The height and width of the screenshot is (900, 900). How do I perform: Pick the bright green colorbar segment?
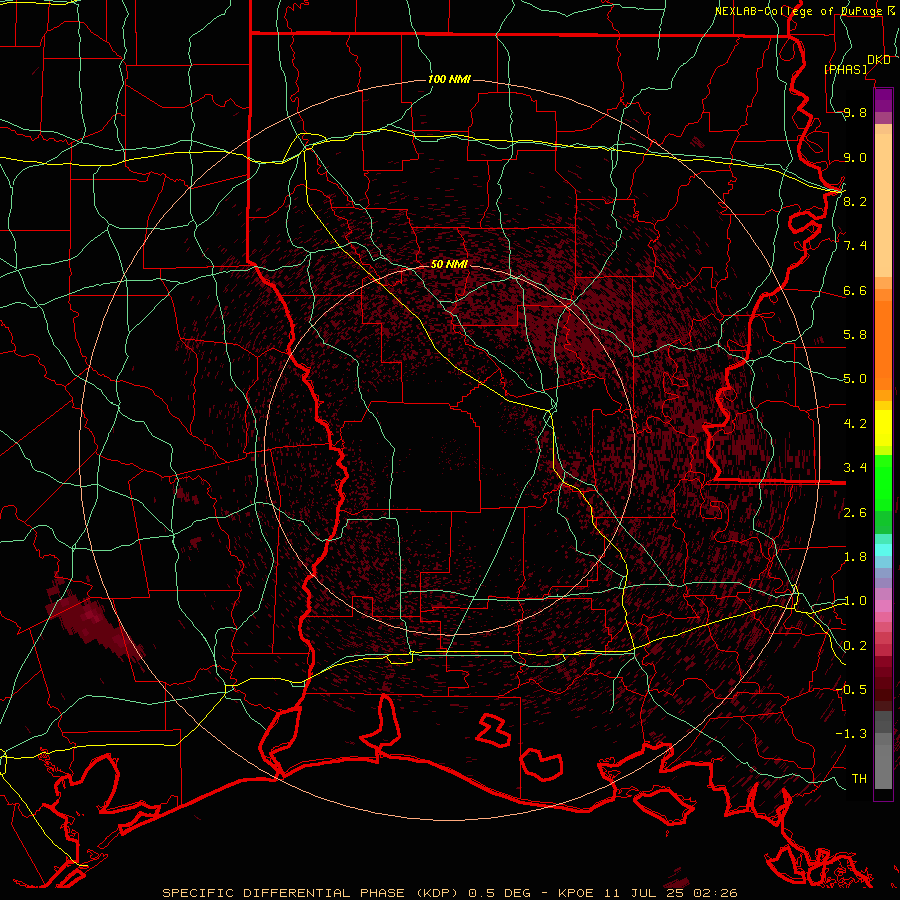tap(883, 483)
